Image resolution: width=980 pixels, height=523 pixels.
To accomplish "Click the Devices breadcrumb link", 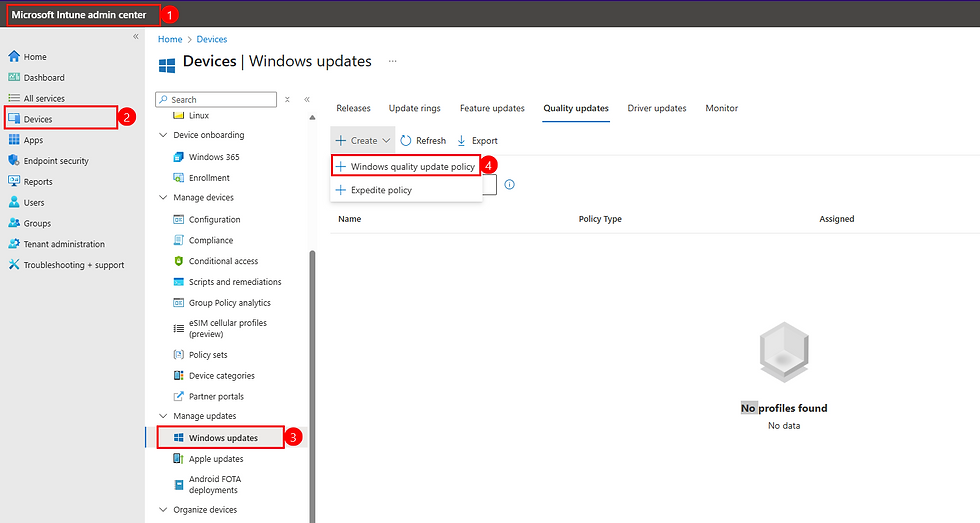I will (212, 39).
